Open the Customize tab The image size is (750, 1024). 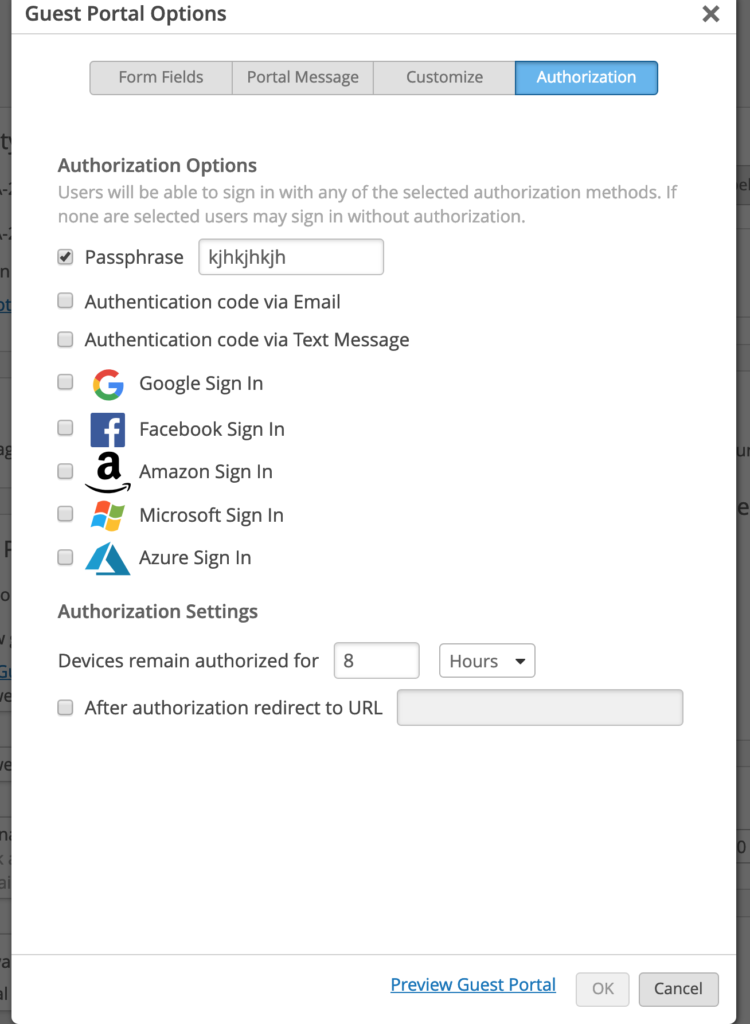pos(443,77)
